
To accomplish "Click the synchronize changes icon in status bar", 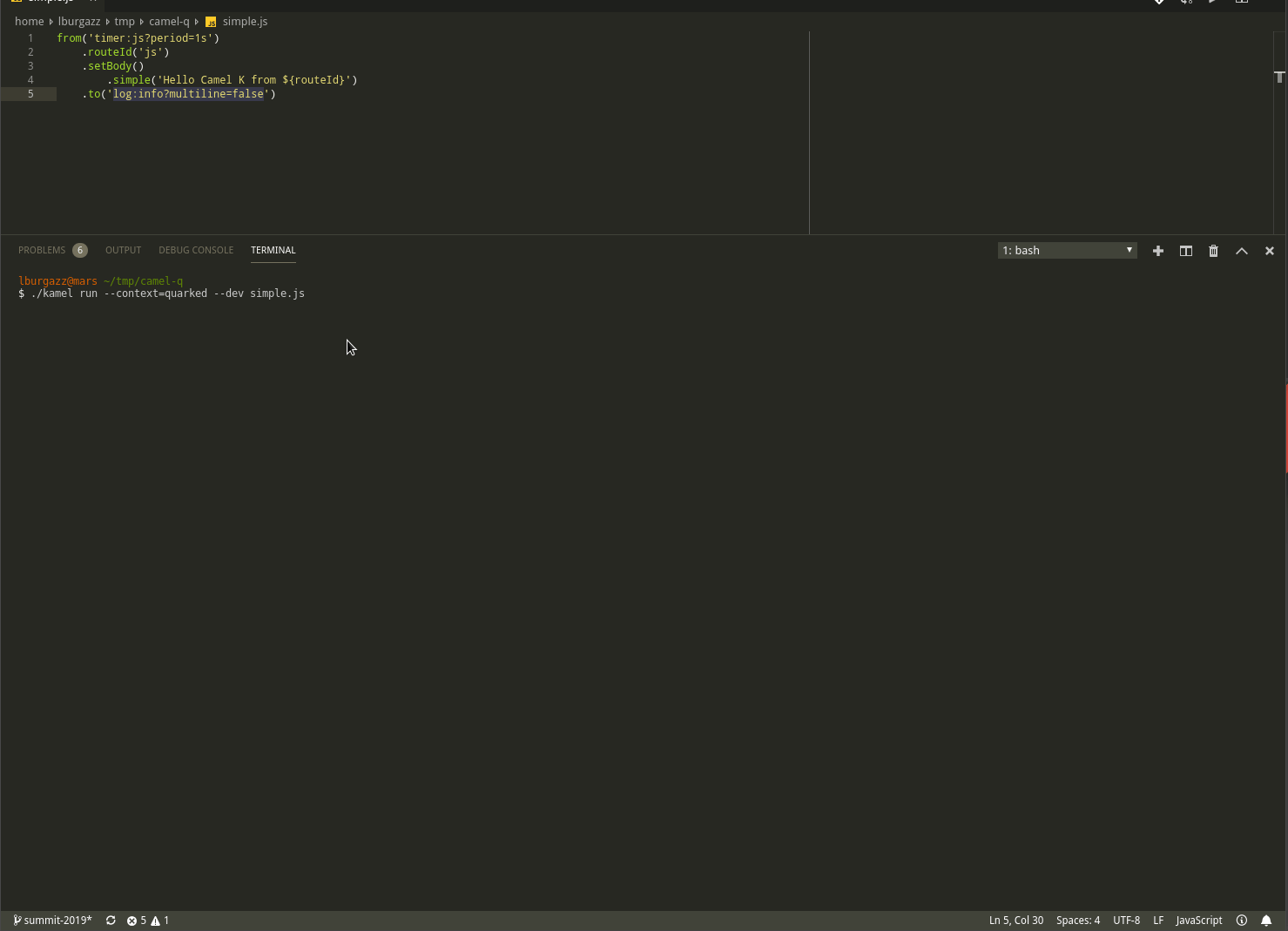I will 111,920.
